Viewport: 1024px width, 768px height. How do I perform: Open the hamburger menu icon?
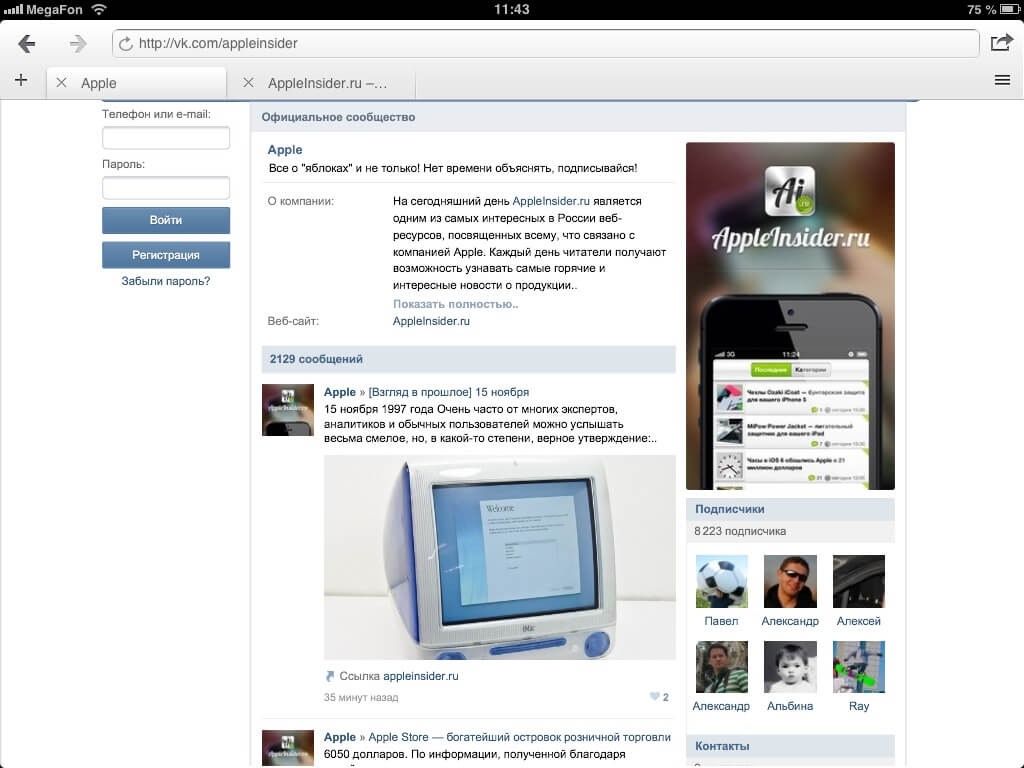(x=1002, y=81)
